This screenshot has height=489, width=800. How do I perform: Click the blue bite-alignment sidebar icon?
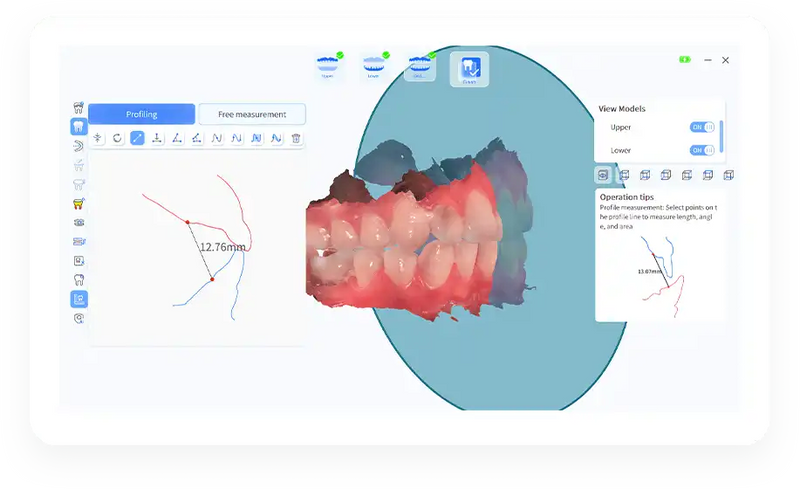click(79, 241)
